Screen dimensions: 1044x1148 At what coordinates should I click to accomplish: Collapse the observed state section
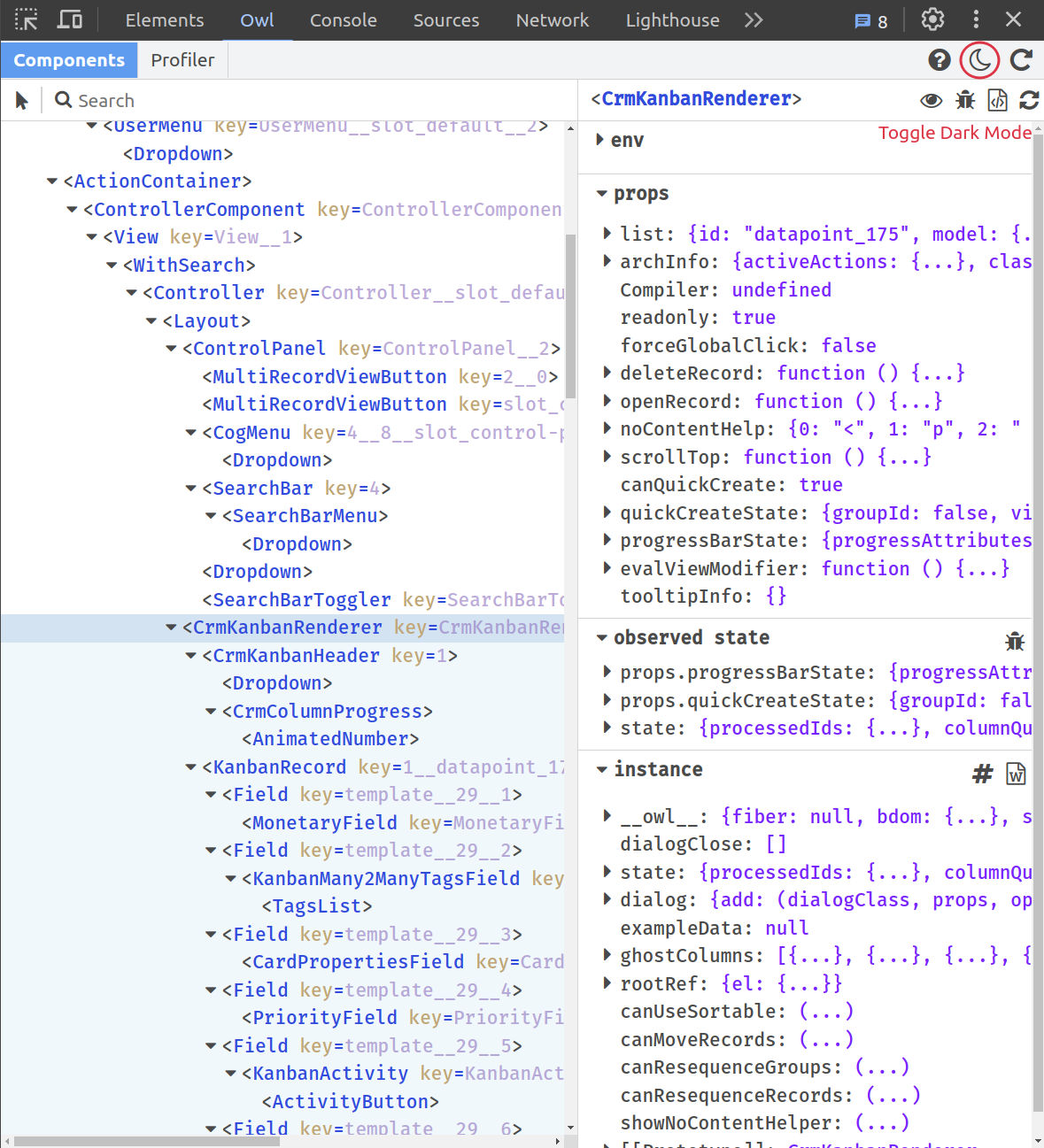602,637
